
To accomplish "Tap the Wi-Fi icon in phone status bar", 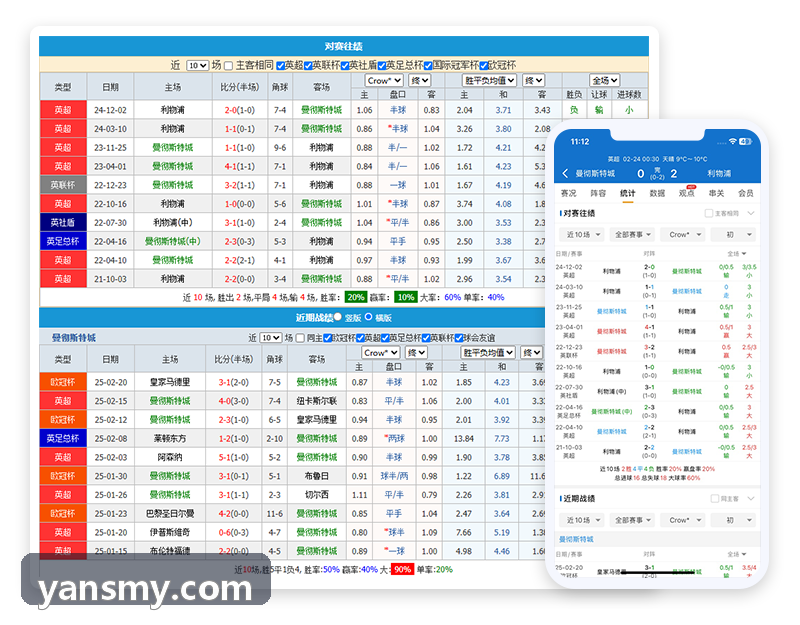I will [x=732, y=141].
